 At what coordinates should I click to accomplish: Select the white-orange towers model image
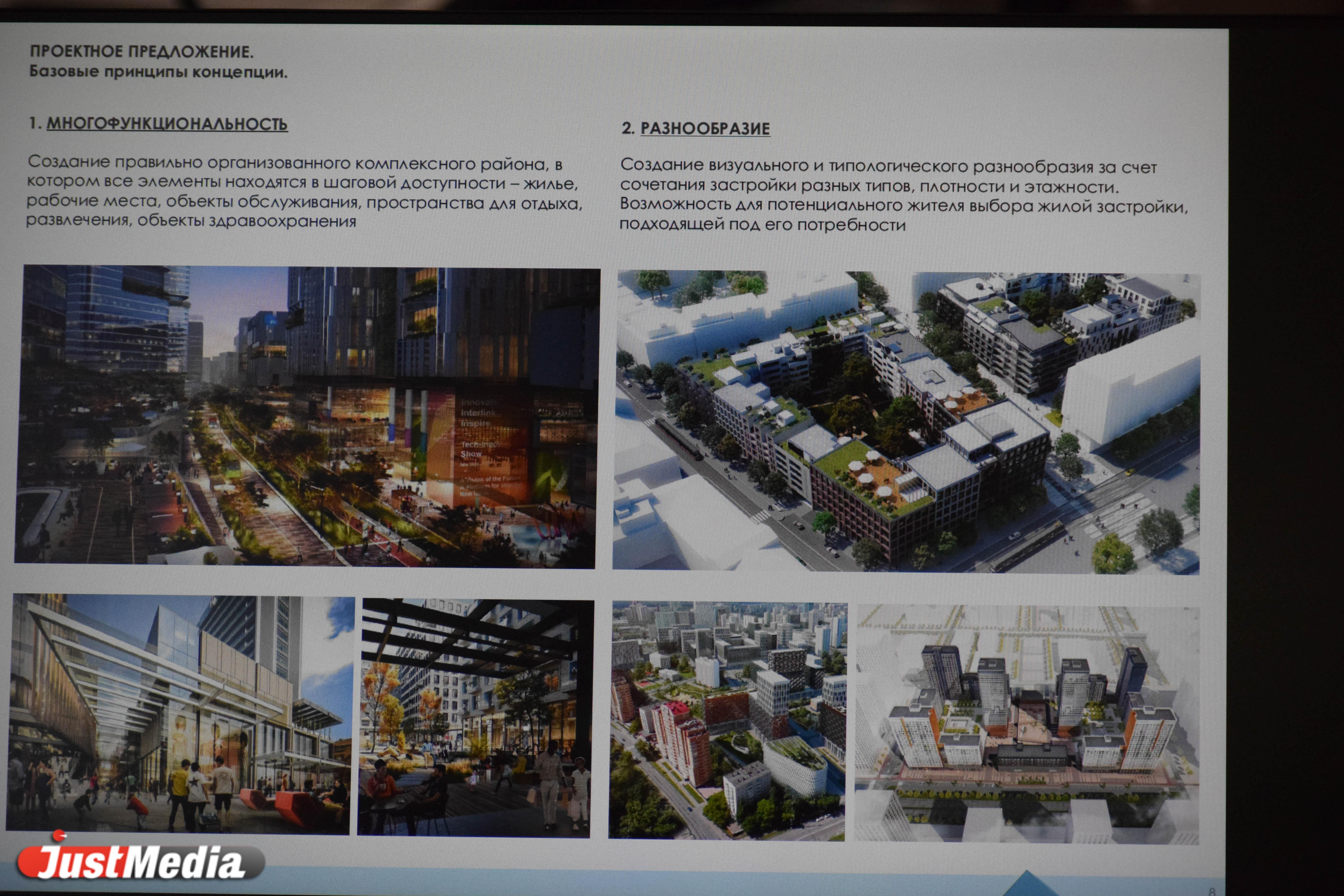click(x=1027, y=724)
